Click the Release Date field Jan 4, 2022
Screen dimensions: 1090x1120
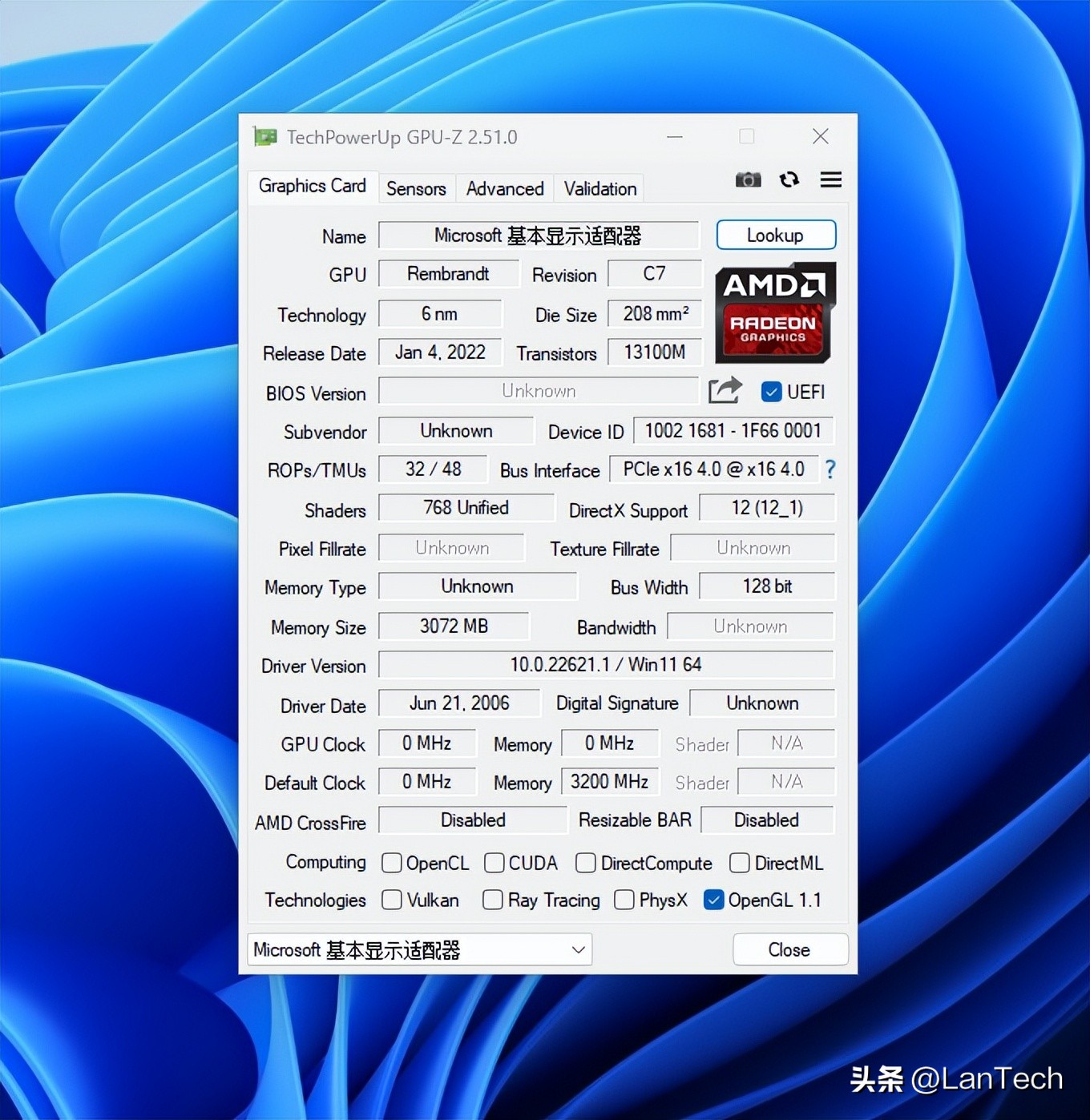point(440,353)
